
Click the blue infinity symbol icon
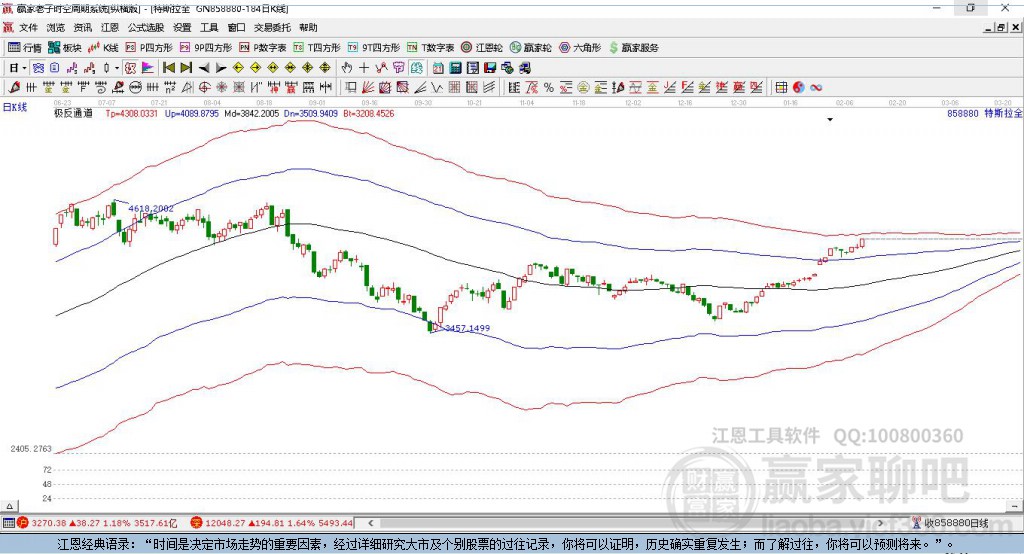pyautogui.click(x=816, y=87)
